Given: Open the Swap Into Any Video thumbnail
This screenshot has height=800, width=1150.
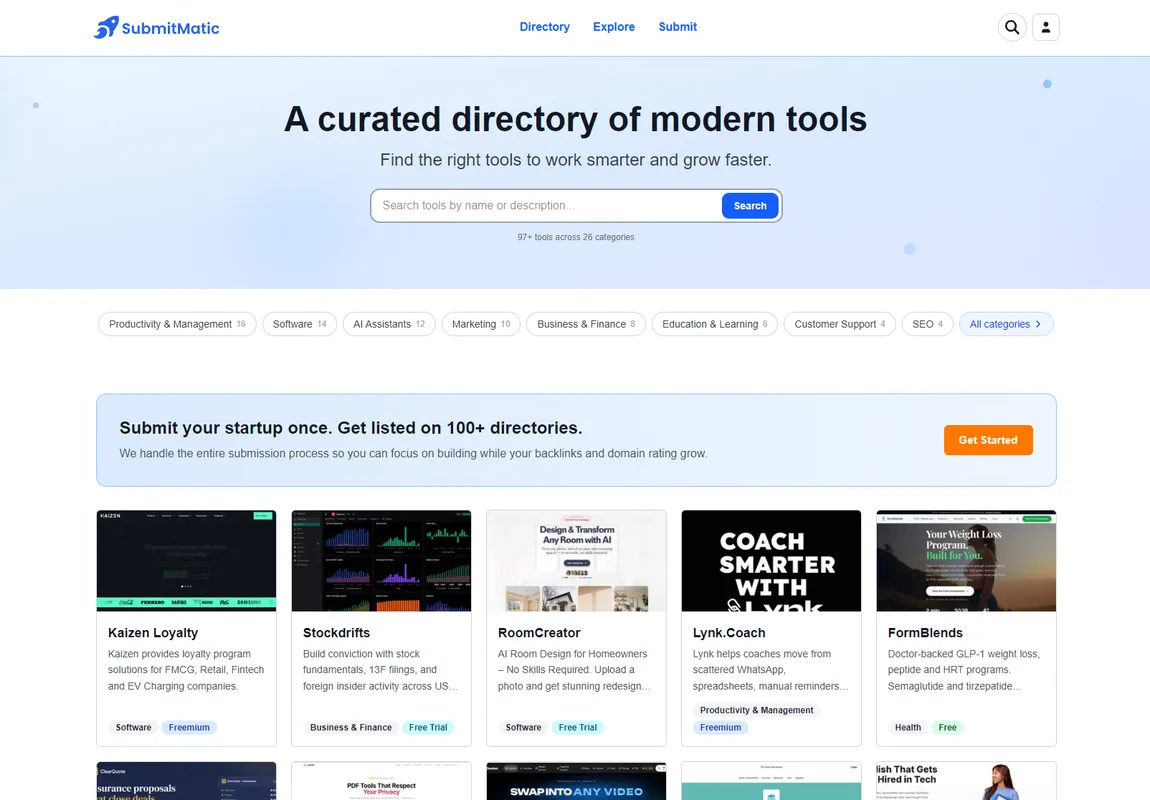Looking at the screenshot, I should 576,781.
